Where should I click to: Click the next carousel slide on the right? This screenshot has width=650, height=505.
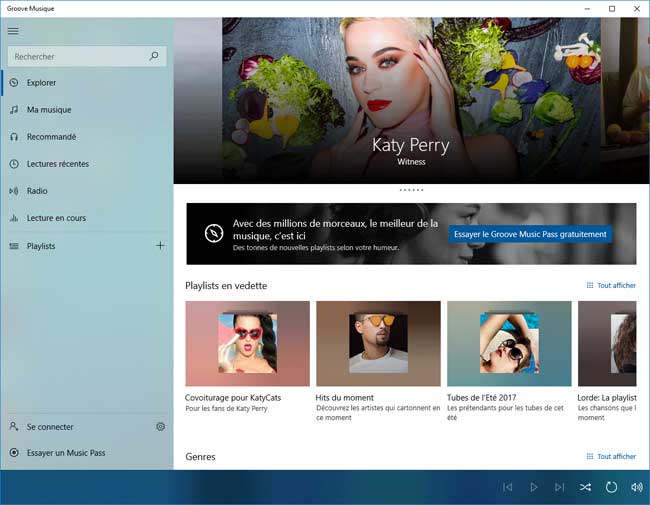pyautogui.click(x=626, y=100)
